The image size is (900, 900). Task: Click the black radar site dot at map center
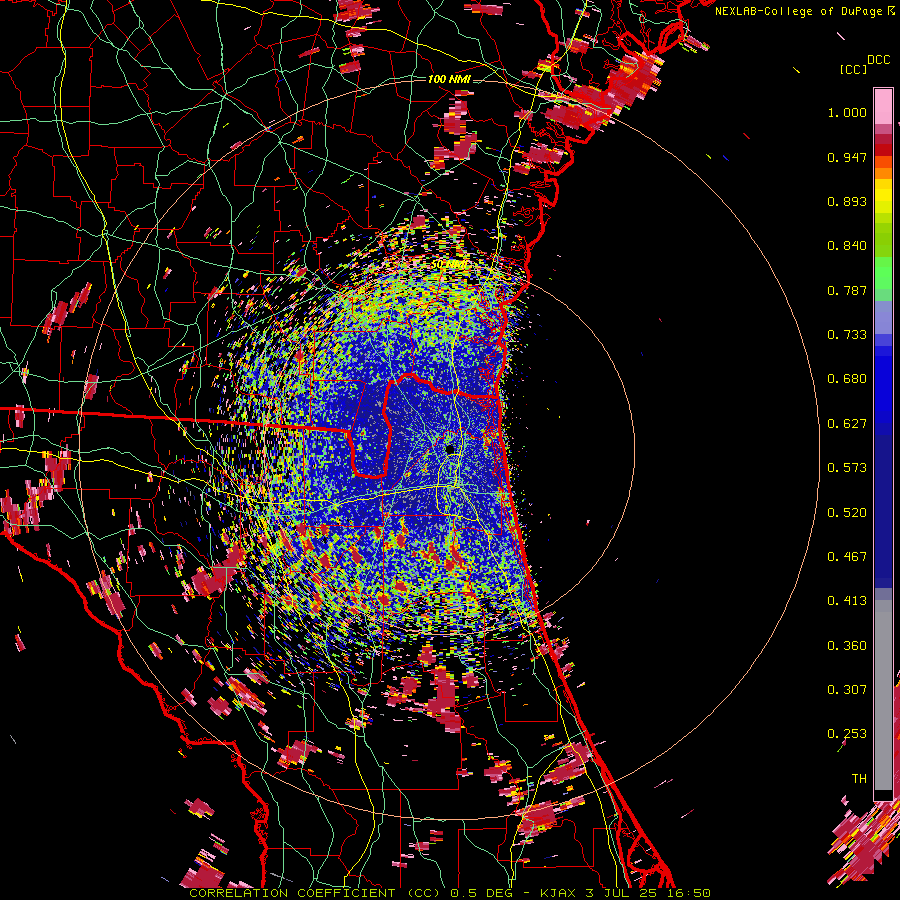(x=451, y=449)
